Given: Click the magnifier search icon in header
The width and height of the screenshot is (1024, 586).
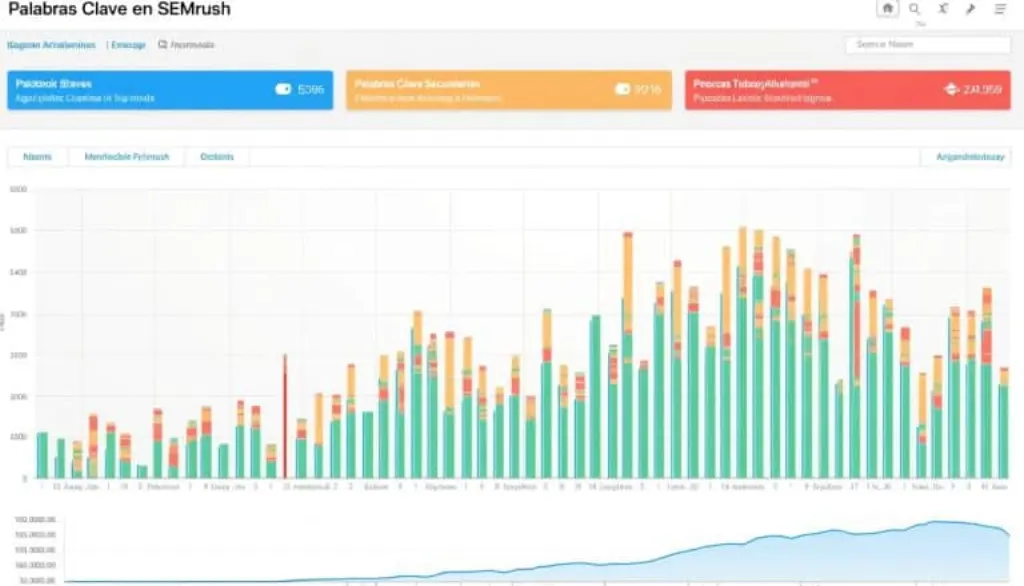Looking at the screenshot, I should (x=914, y=8).
